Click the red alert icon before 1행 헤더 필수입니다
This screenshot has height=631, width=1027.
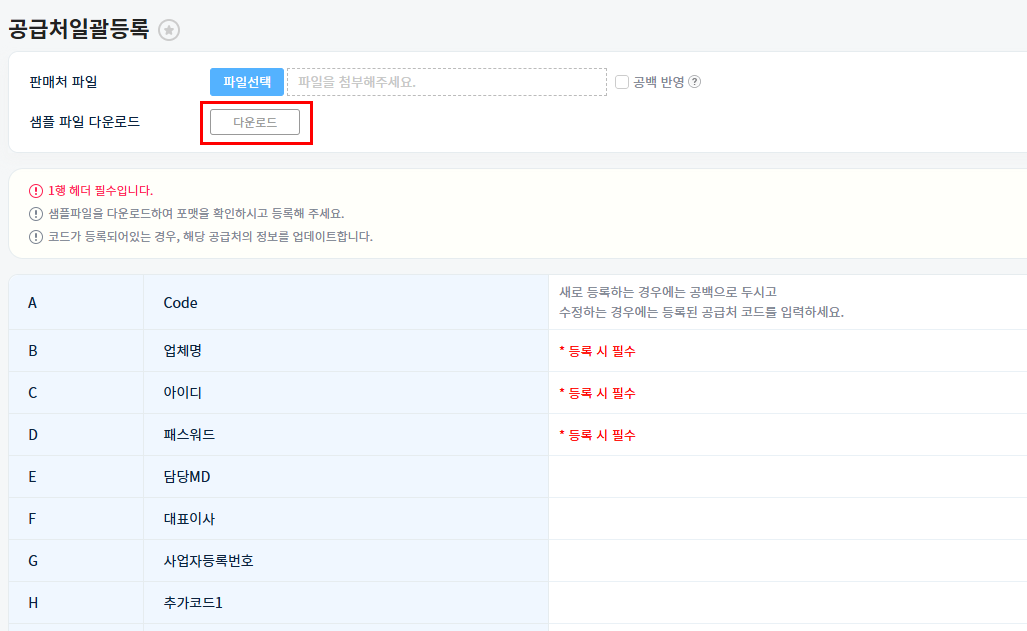click(37, 190)
